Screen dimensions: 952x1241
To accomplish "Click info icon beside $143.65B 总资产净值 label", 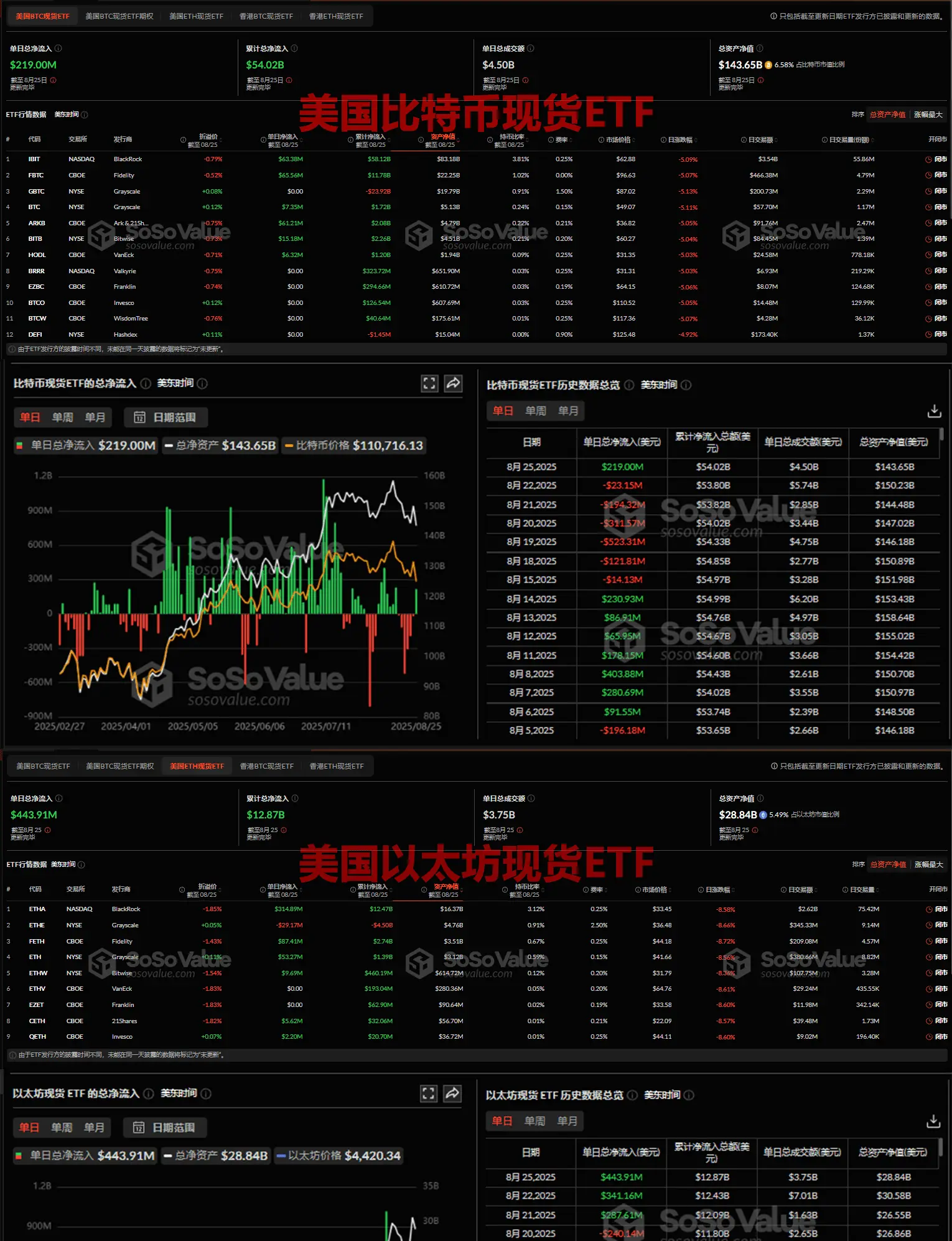I will point(760,49).
